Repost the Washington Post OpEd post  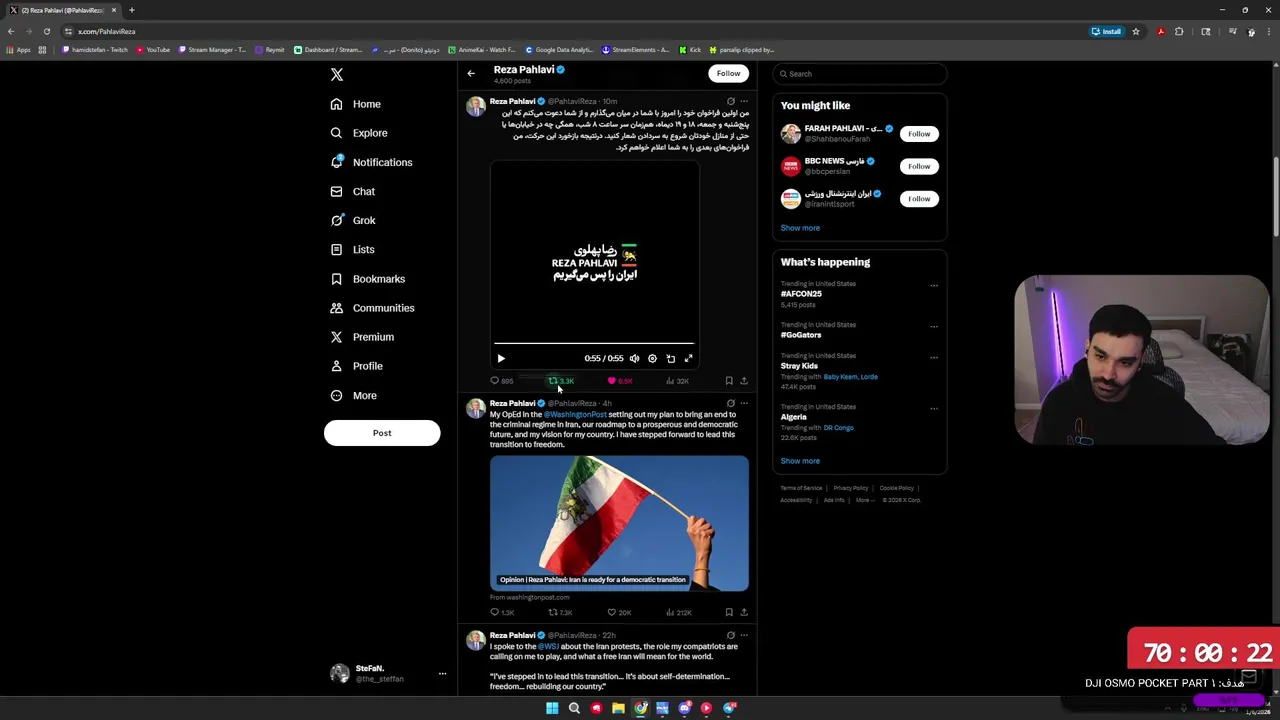tap(560, 613)
